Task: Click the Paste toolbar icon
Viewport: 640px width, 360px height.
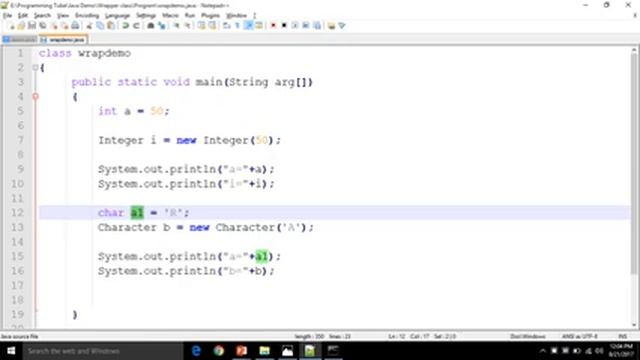Action: click(x=111, y=26)
